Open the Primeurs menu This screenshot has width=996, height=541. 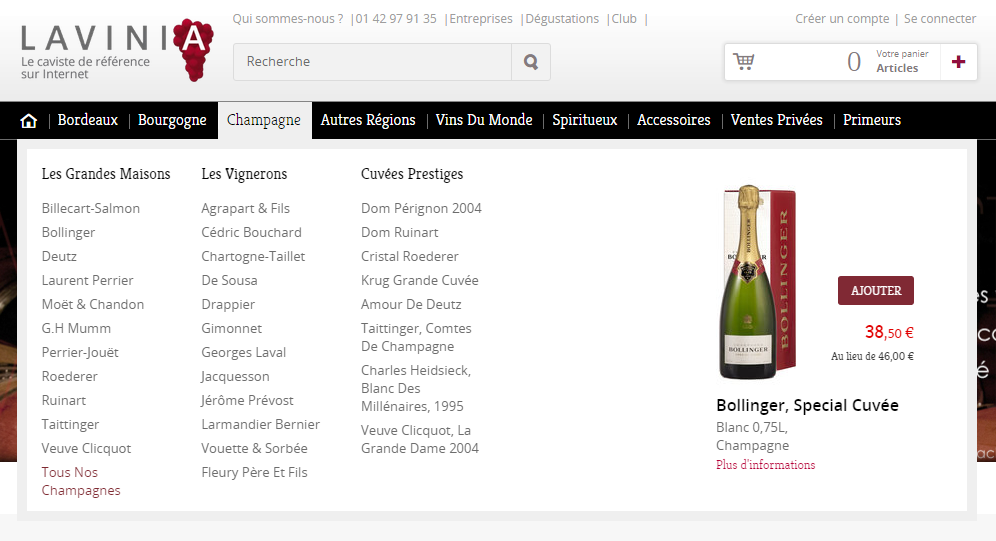pyautogui.click(x=872, y=120)
